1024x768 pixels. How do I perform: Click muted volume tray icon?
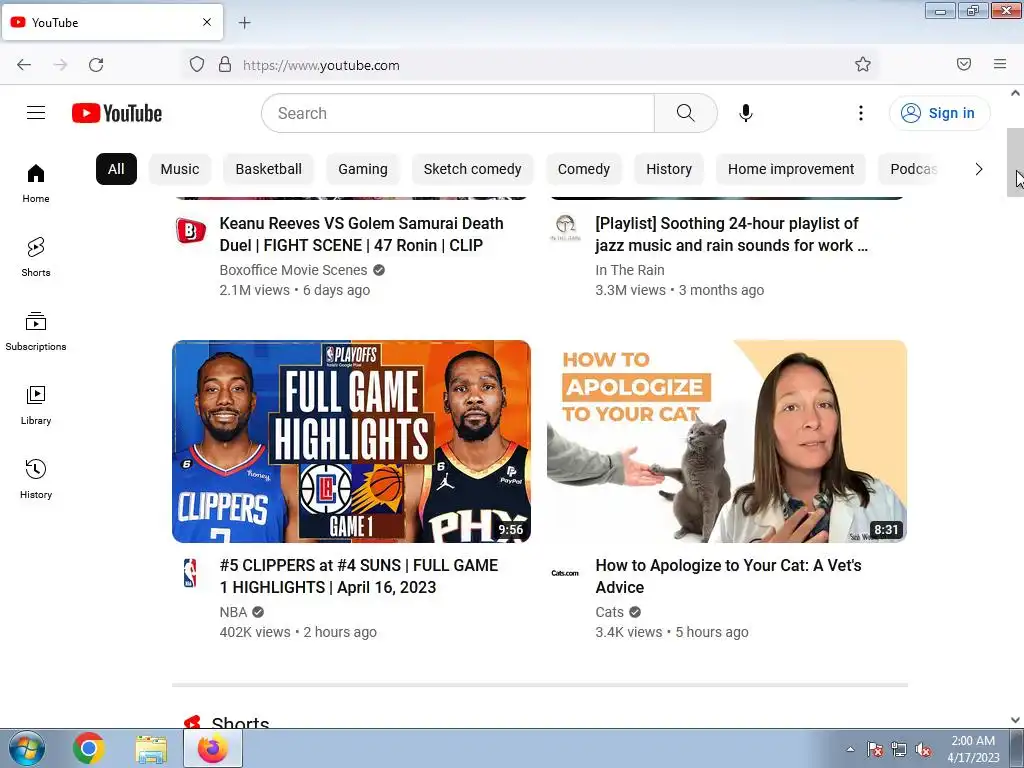pos(923,749)
